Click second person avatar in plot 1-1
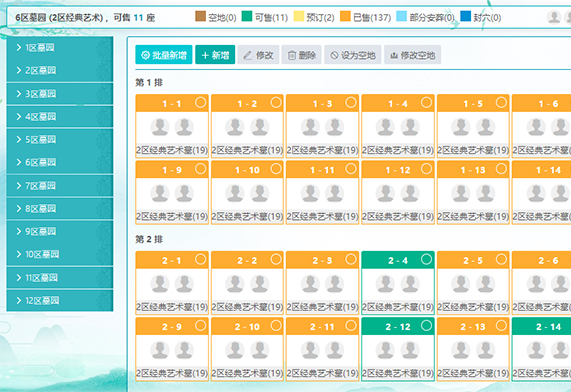Viewport: 571px width, 392px height. 184,127
